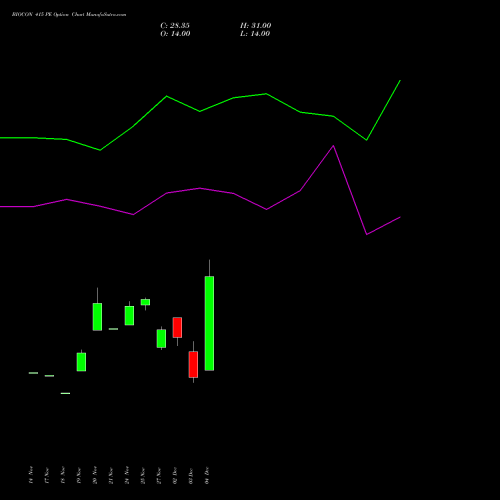The height and width of the screenshot is (500, 500).
Task: Select the high value H: 31.00
Action: (x=255, y=26)
